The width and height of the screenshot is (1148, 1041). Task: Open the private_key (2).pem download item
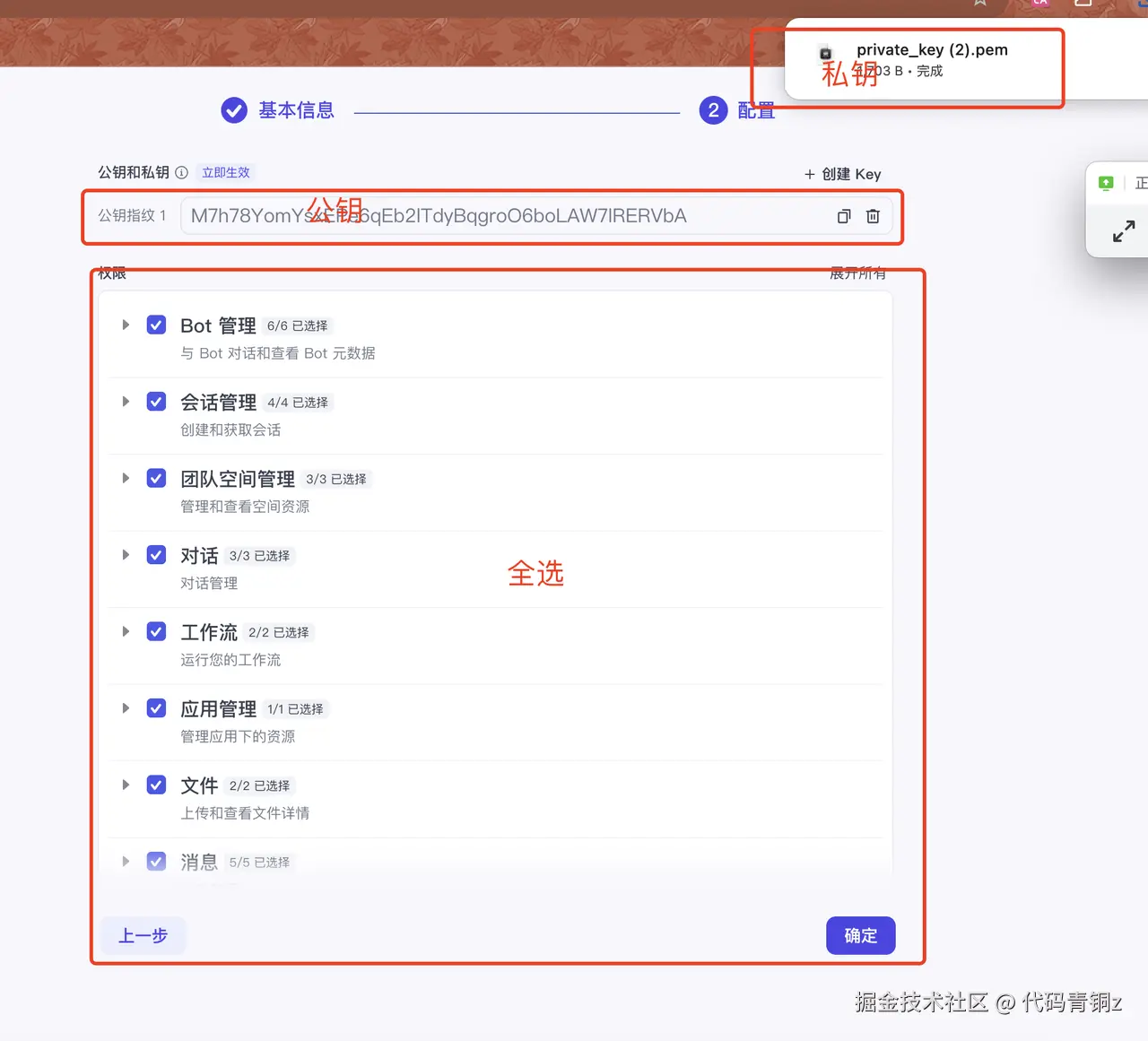click(931, 59)
